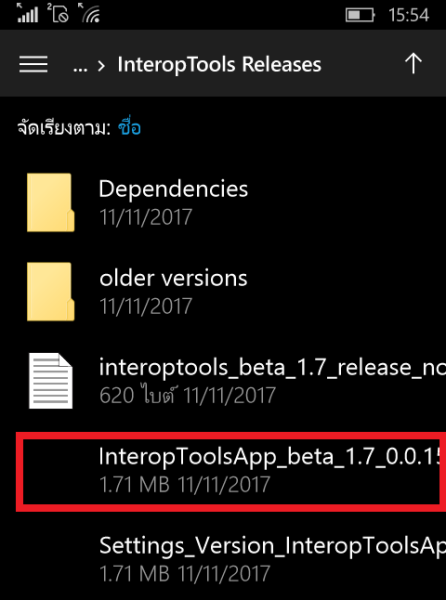Tap the second SIM no-service icon
The height and width of the screenshot is (600, 446).
[58, 13]
